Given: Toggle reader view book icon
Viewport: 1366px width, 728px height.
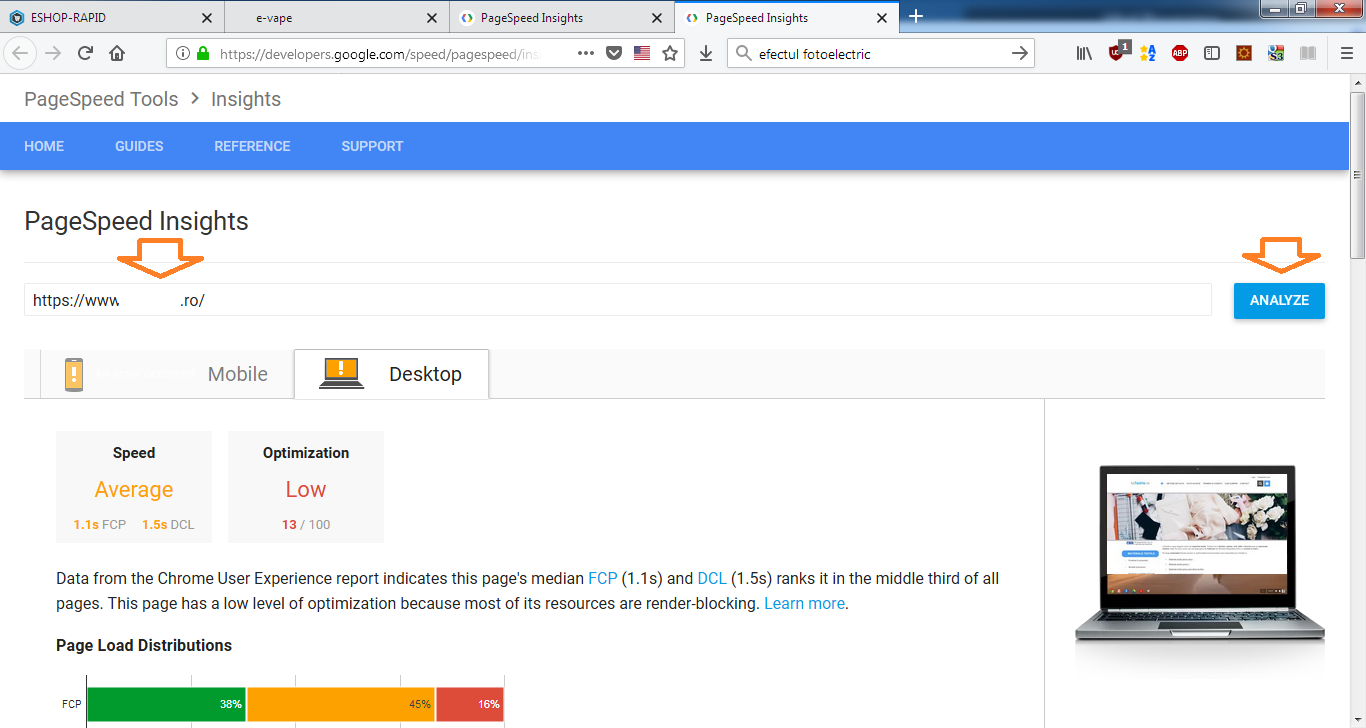Looking at the screenshot, I should (1308, 54).
